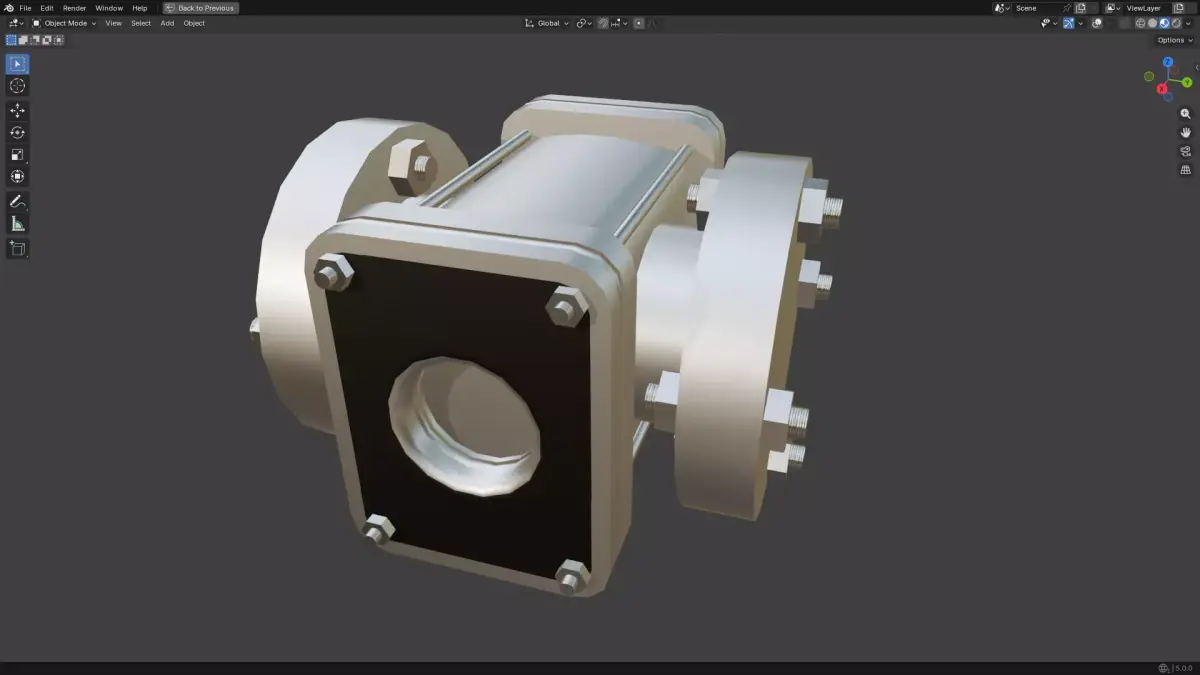This screenshot has height=675, width=1200.
Task: Switch to wireframe viewport shading
Action: [1141, 23]
